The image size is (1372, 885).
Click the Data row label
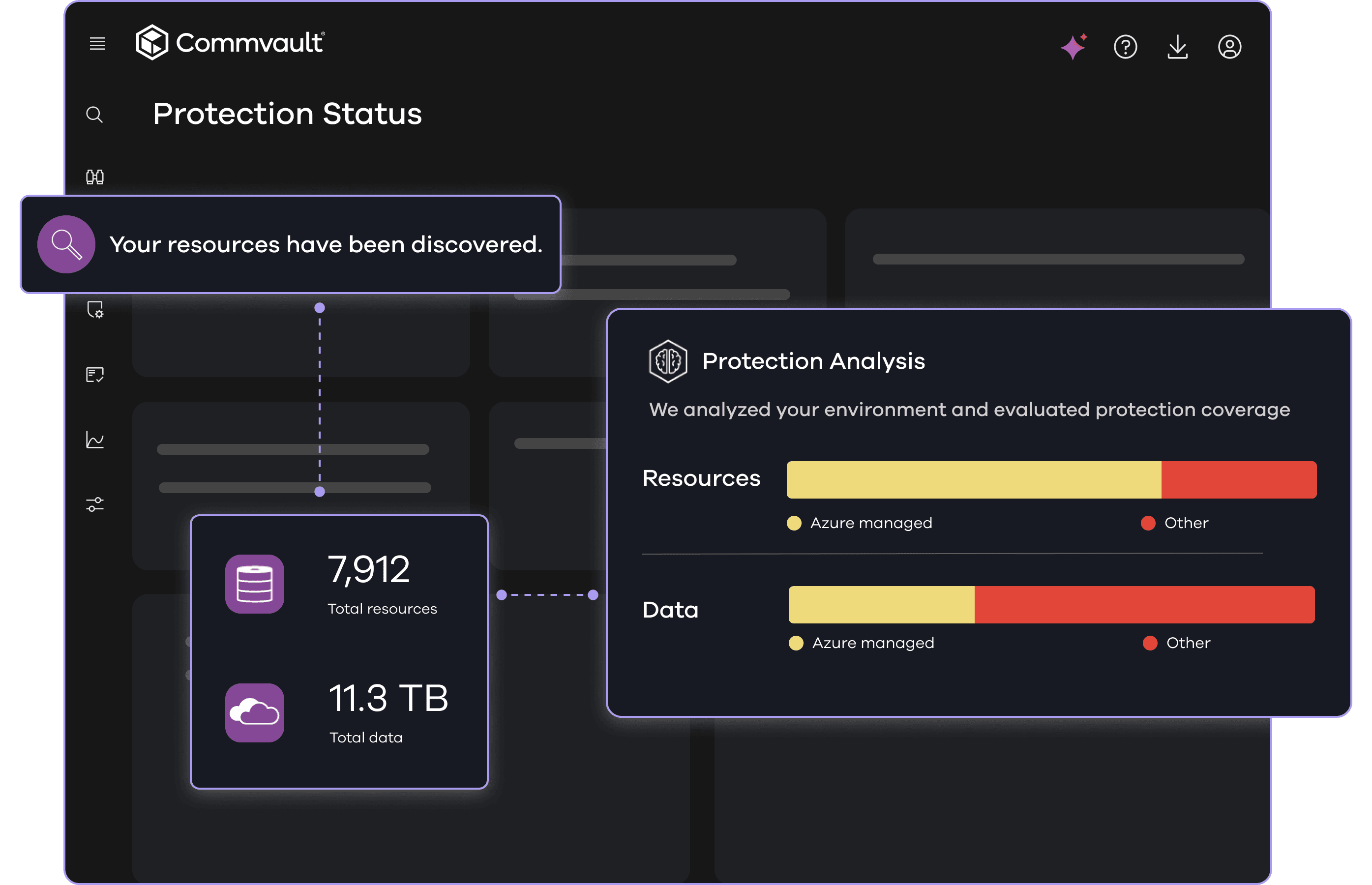[x=670, y=610]
